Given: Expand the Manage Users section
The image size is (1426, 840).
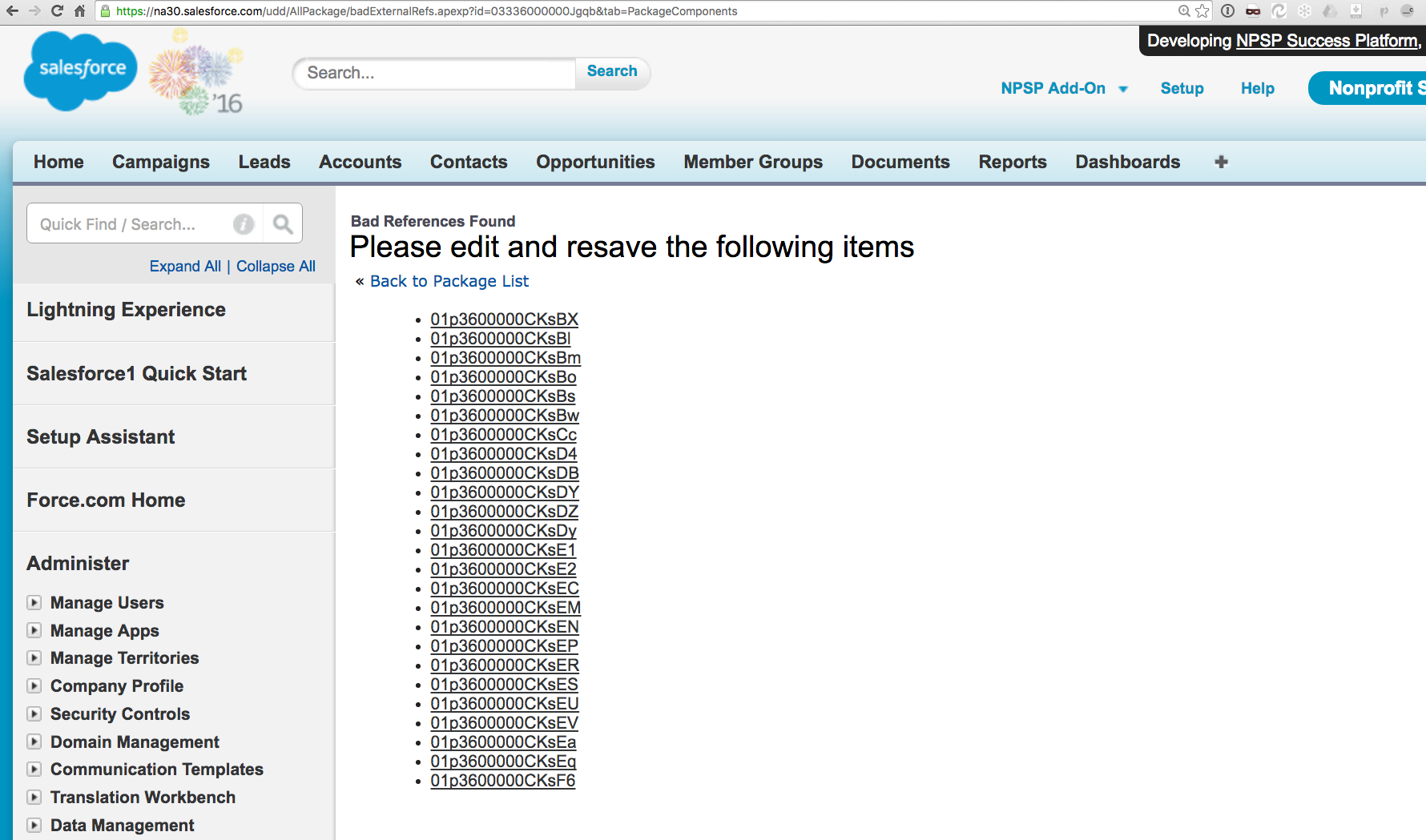Looking at the screenshot, I should (34, 602).
